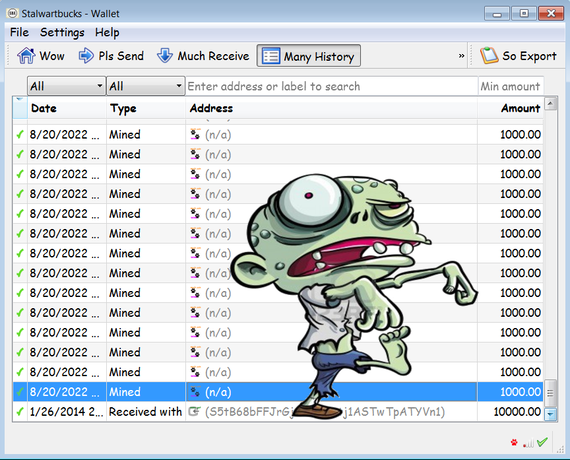Sort by the Amount column header
570x460 pixels.
(510, 108)
